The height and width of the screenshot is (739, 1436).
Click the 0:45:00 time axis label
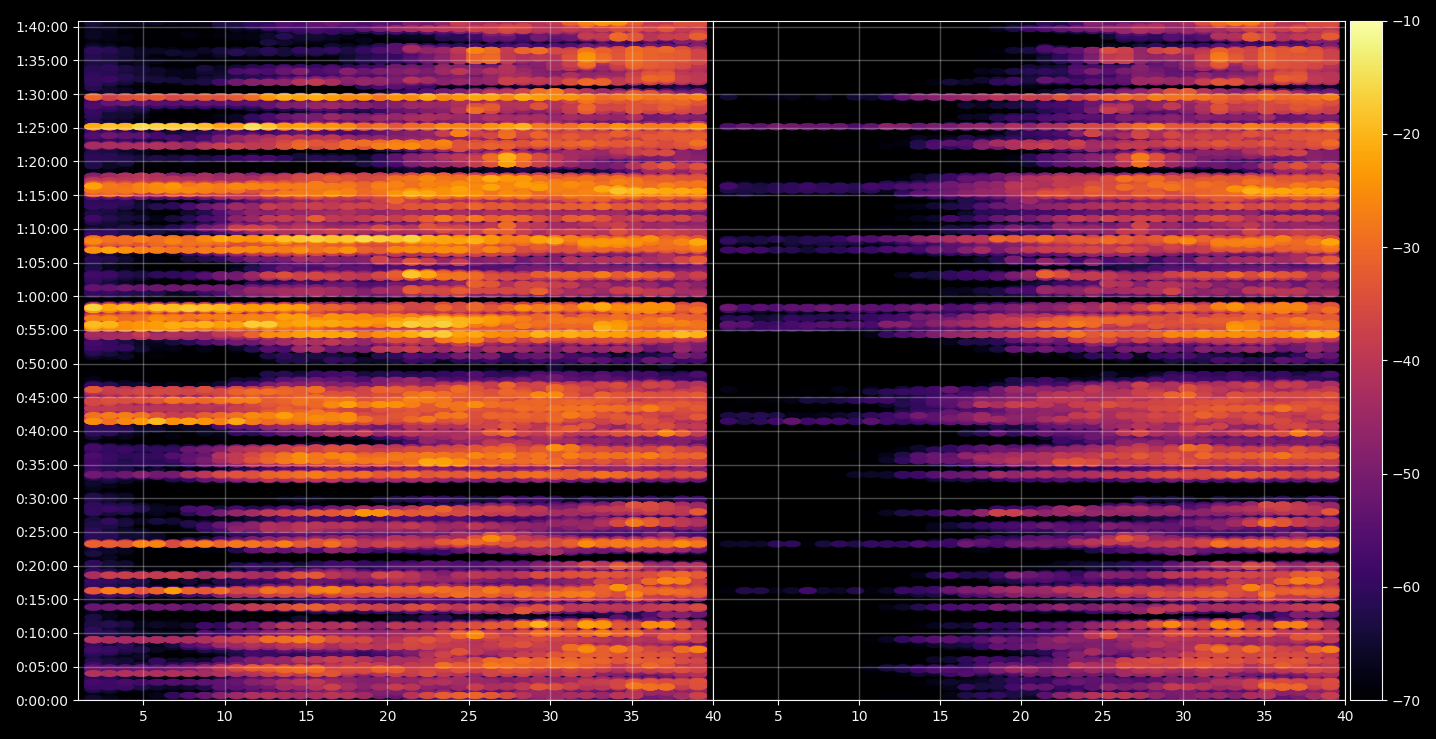pos(42,398)
